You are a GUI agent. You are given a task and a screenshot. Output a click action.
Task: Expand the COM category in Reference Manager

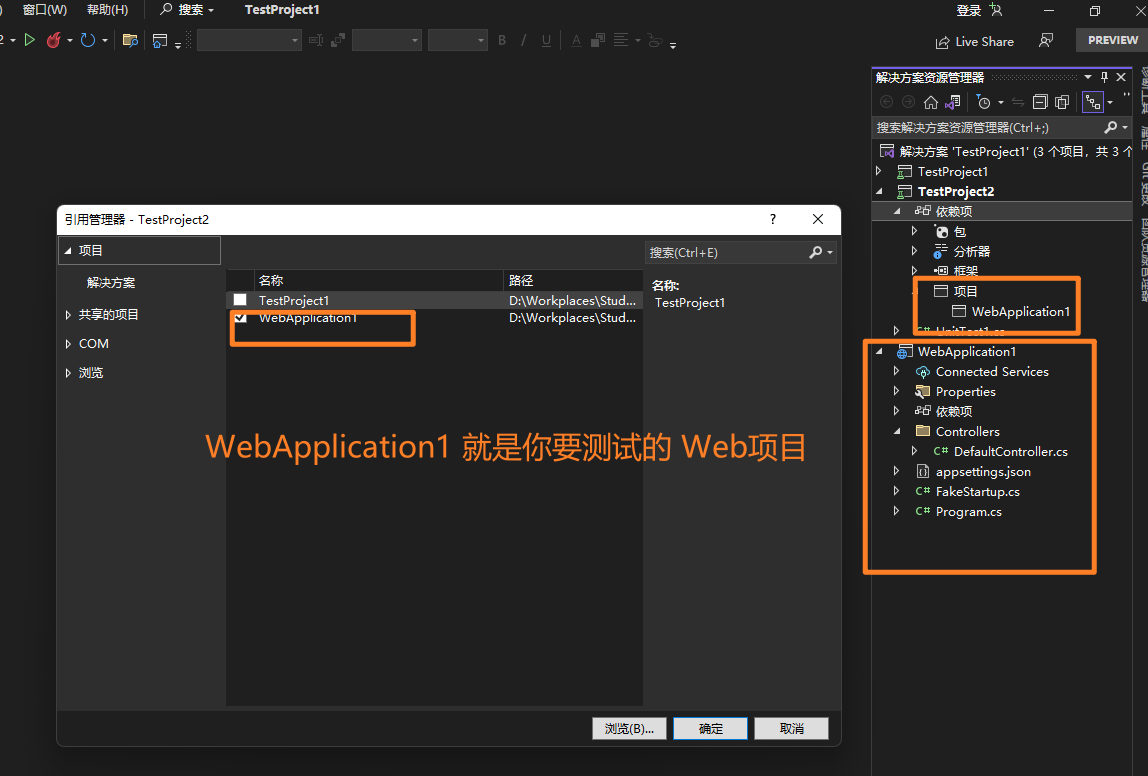[x=68, y=344]
